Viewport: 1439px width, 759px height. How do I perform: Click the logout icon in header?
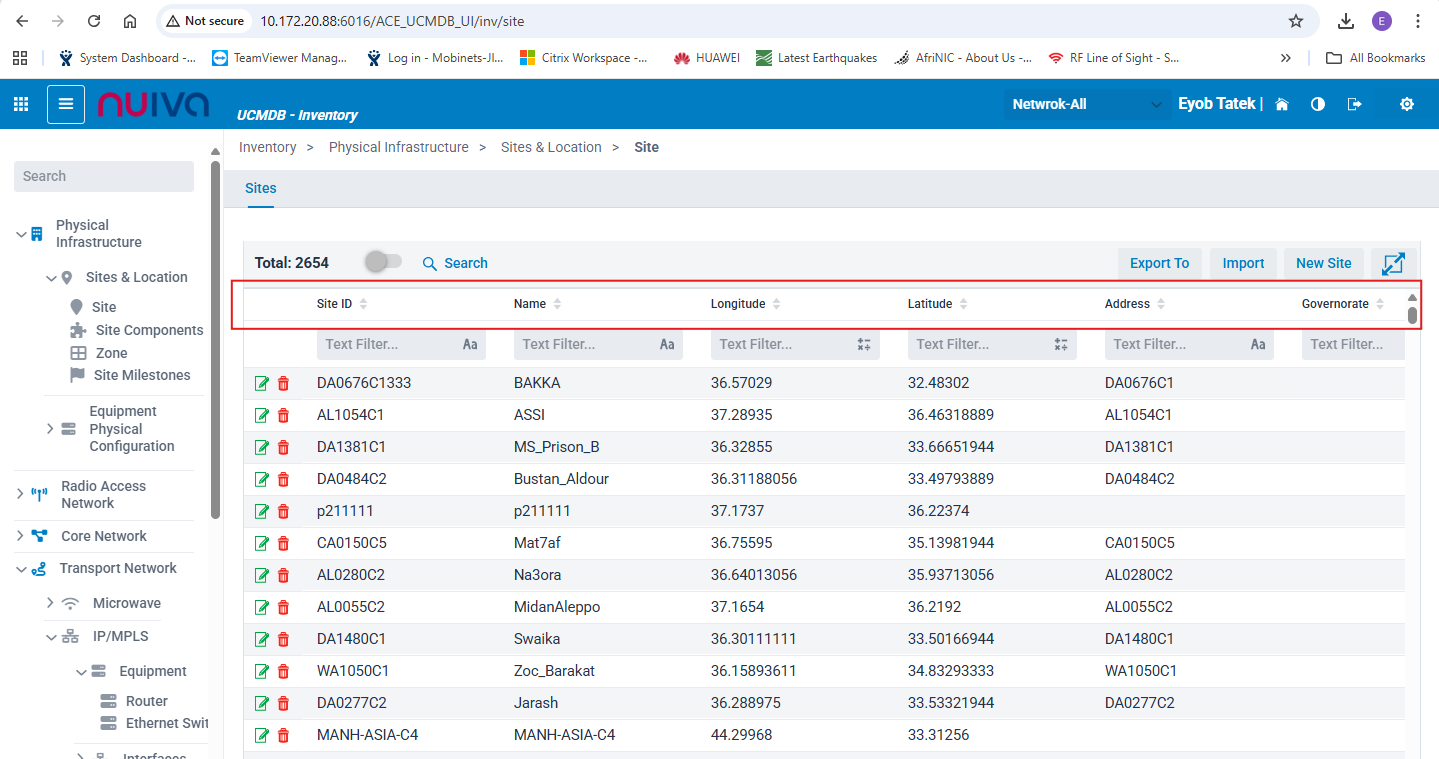1355,104
